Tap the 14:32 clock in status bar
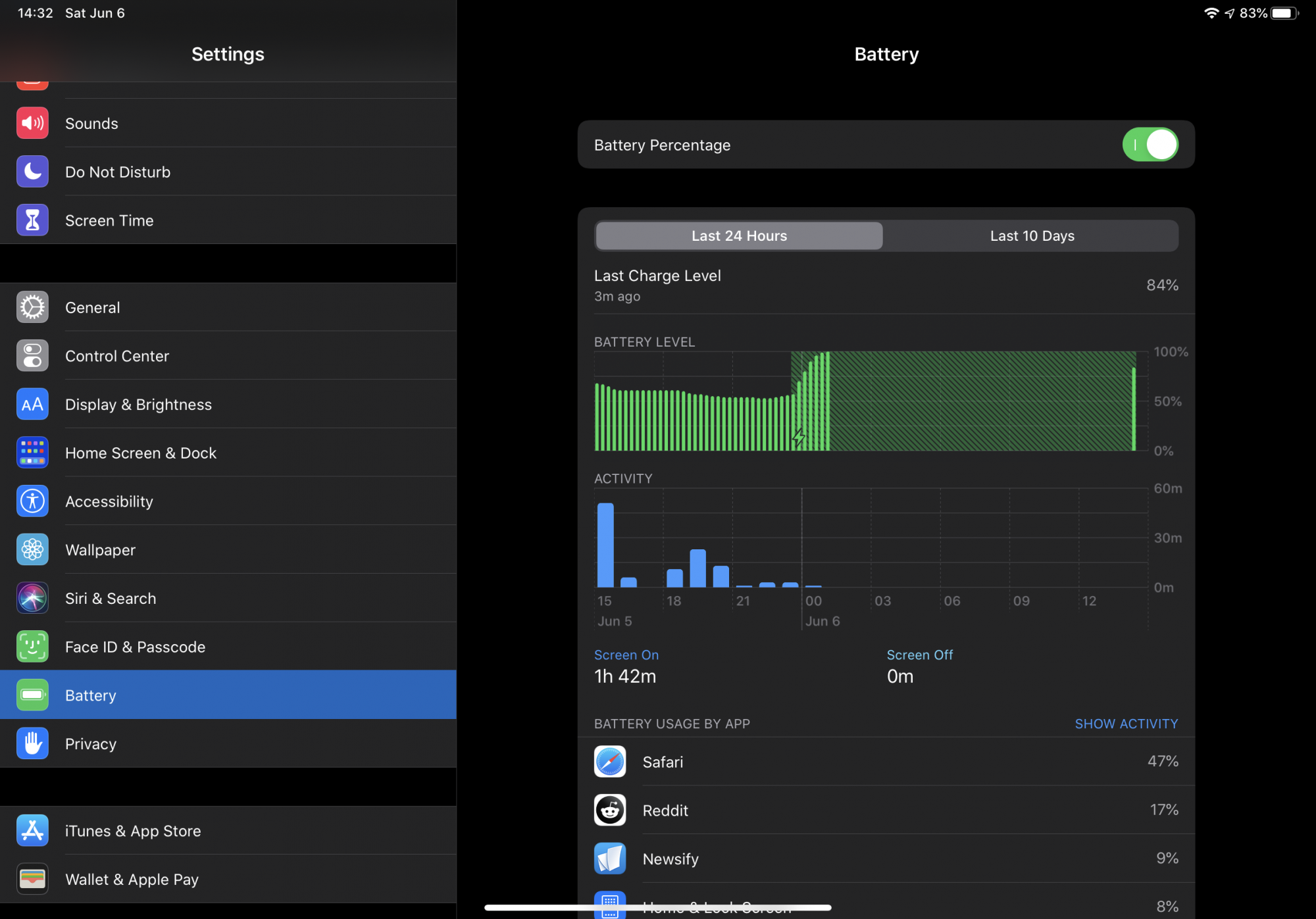Screen dimensions: 1316x919 [35, 13]
